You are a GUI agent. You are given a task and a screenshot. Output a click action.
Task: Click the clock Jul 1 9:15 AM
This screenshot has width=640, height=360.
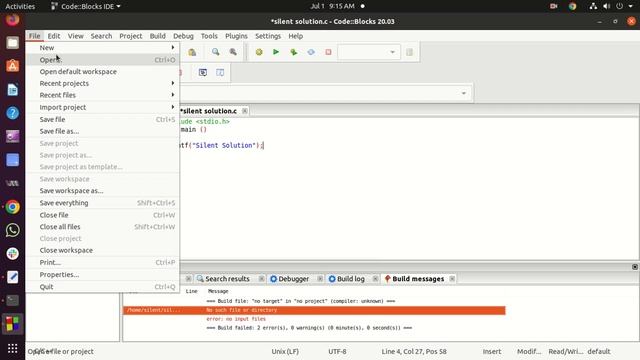click(x=333, y=6)
